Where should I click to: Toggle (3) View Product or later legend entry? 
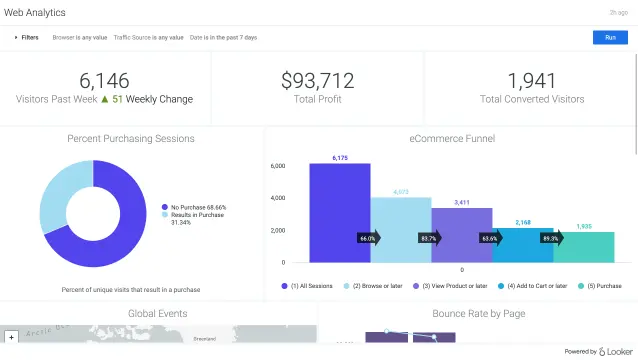[450, 286]
